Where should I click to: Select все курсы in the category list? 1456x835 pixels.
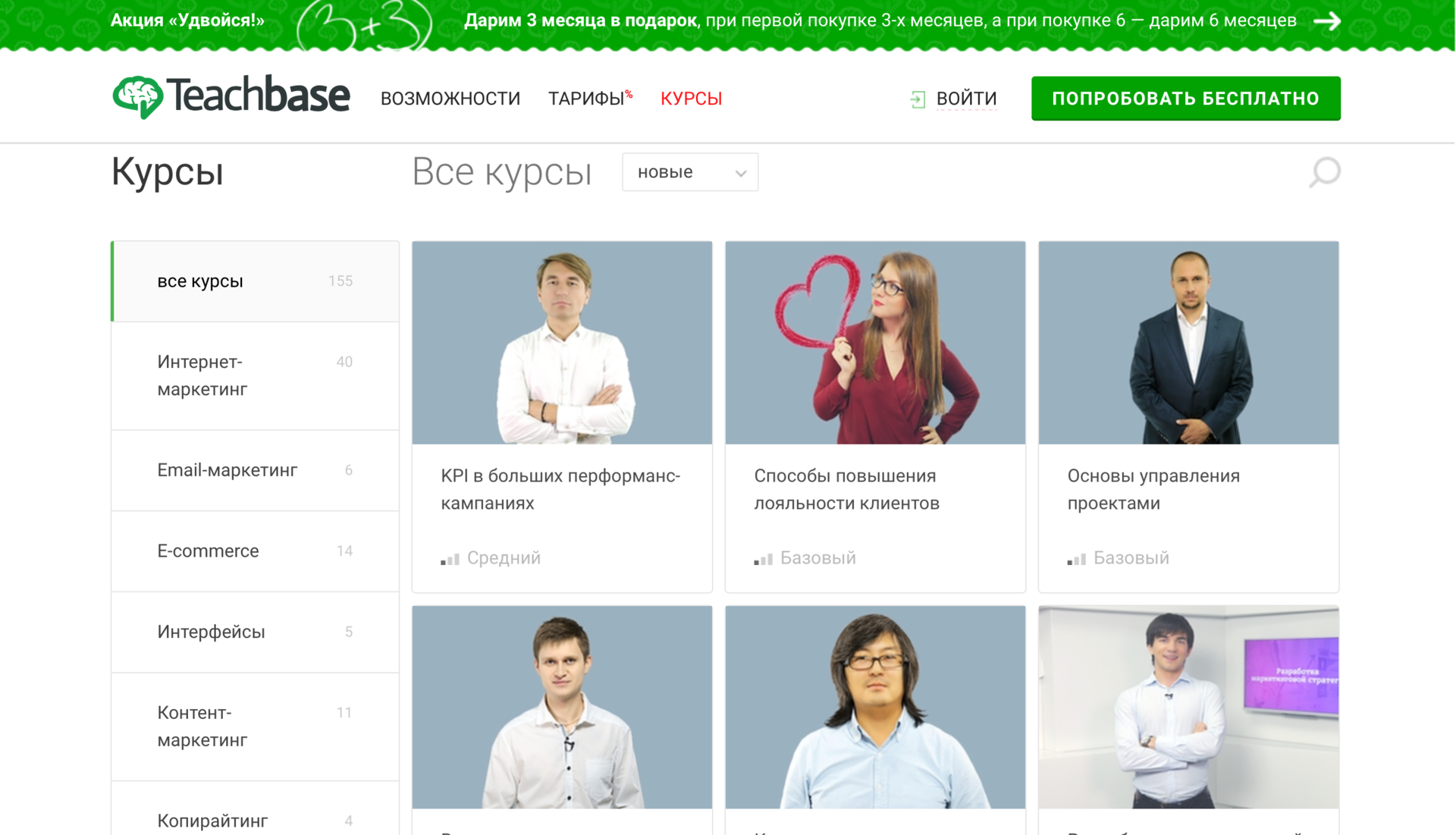click(x=199, y=281)
